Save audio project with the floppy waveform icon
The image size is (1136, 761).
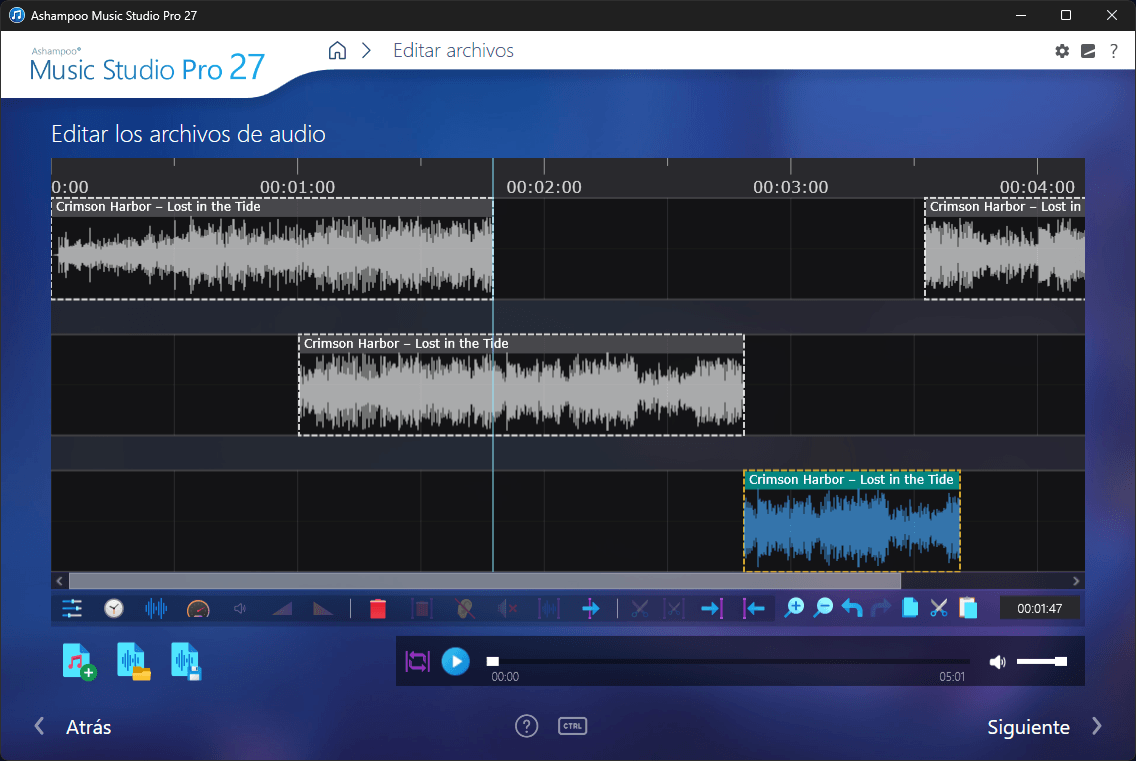(186, 661)
